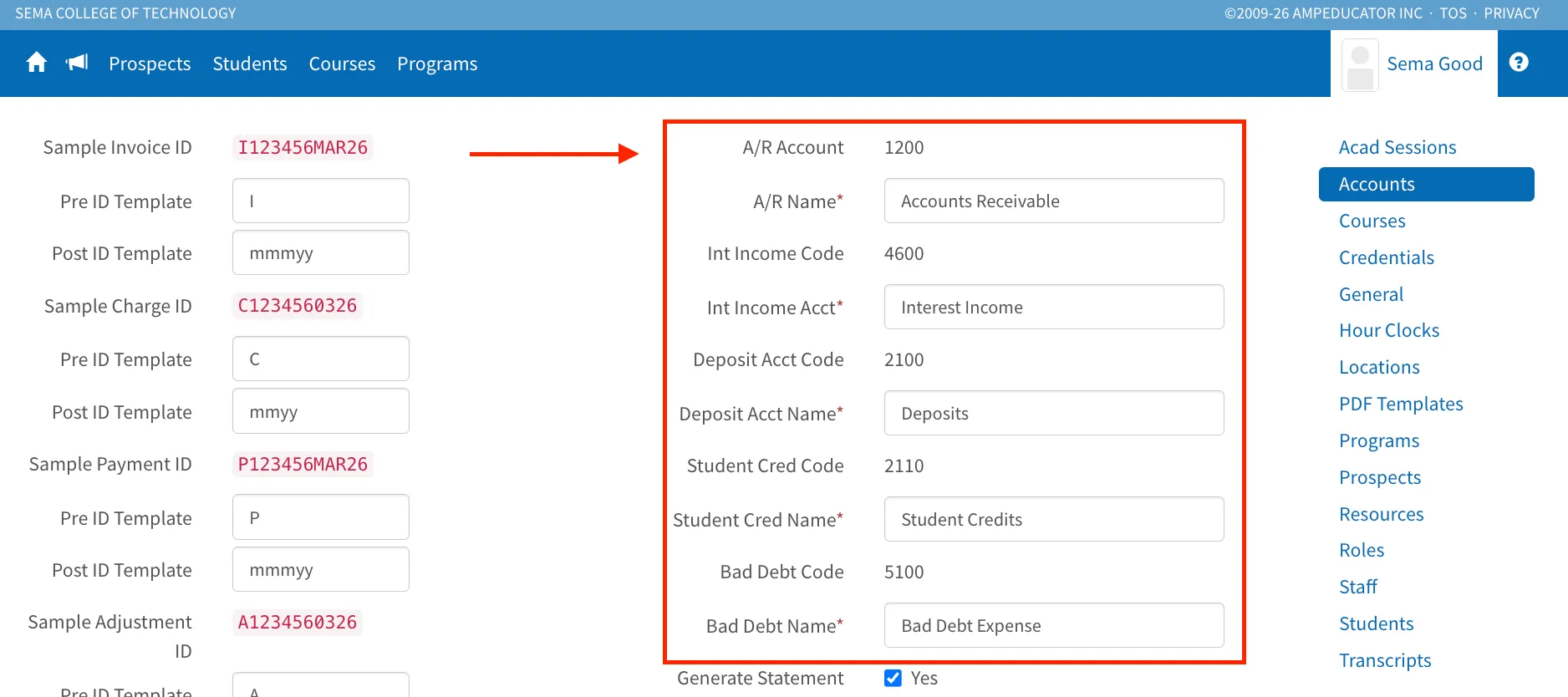
Task: Select Credentials in the sidebar
Action: [x=1386, y=257]
